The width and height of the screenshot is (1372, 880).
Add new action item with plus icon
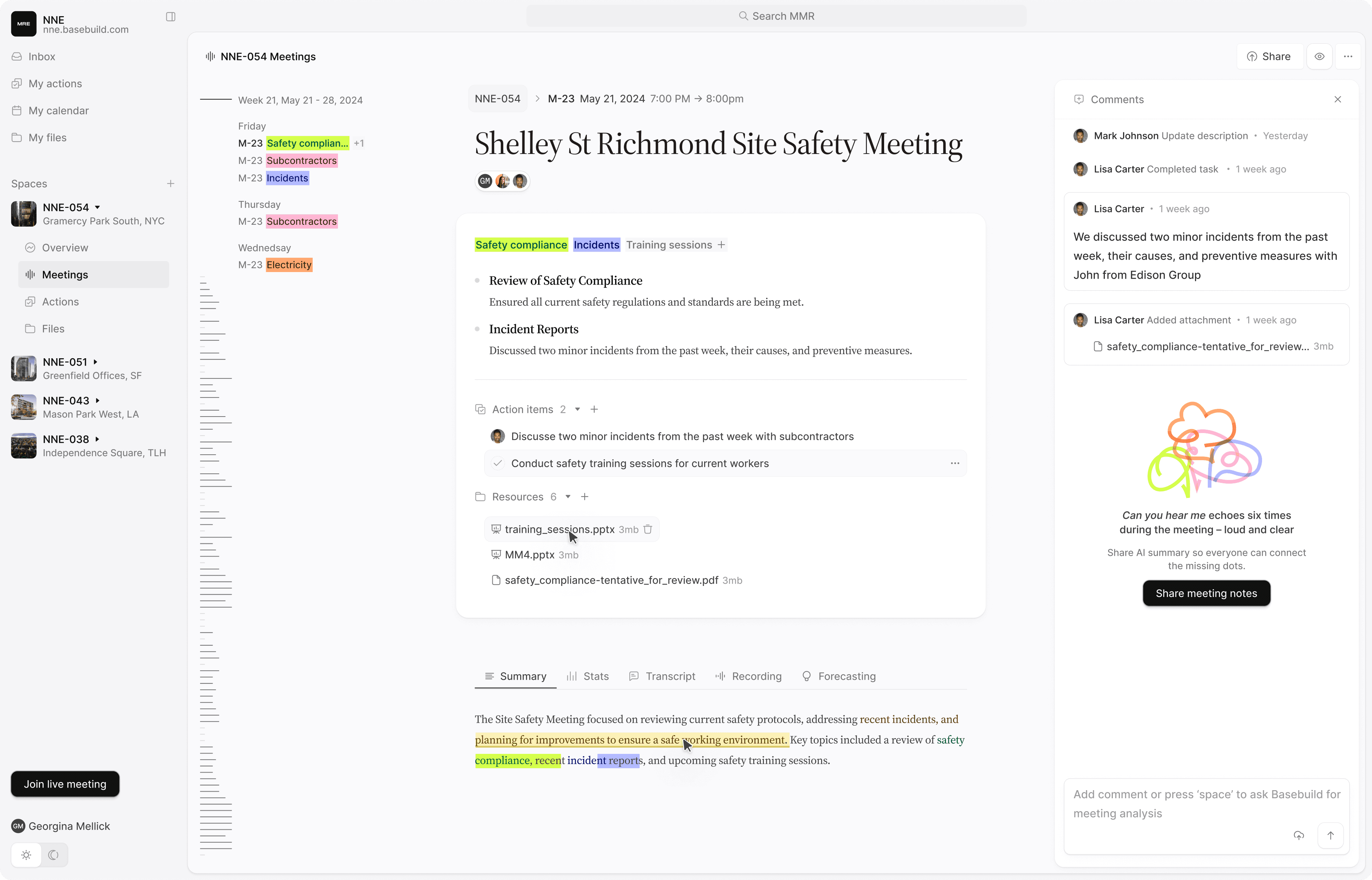tap(594, 409)
